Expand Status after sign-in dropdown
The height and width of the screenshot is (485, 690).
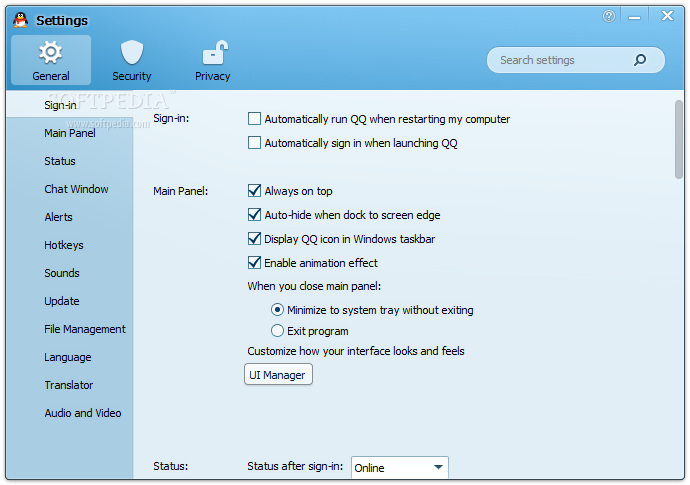click(400, 467)
